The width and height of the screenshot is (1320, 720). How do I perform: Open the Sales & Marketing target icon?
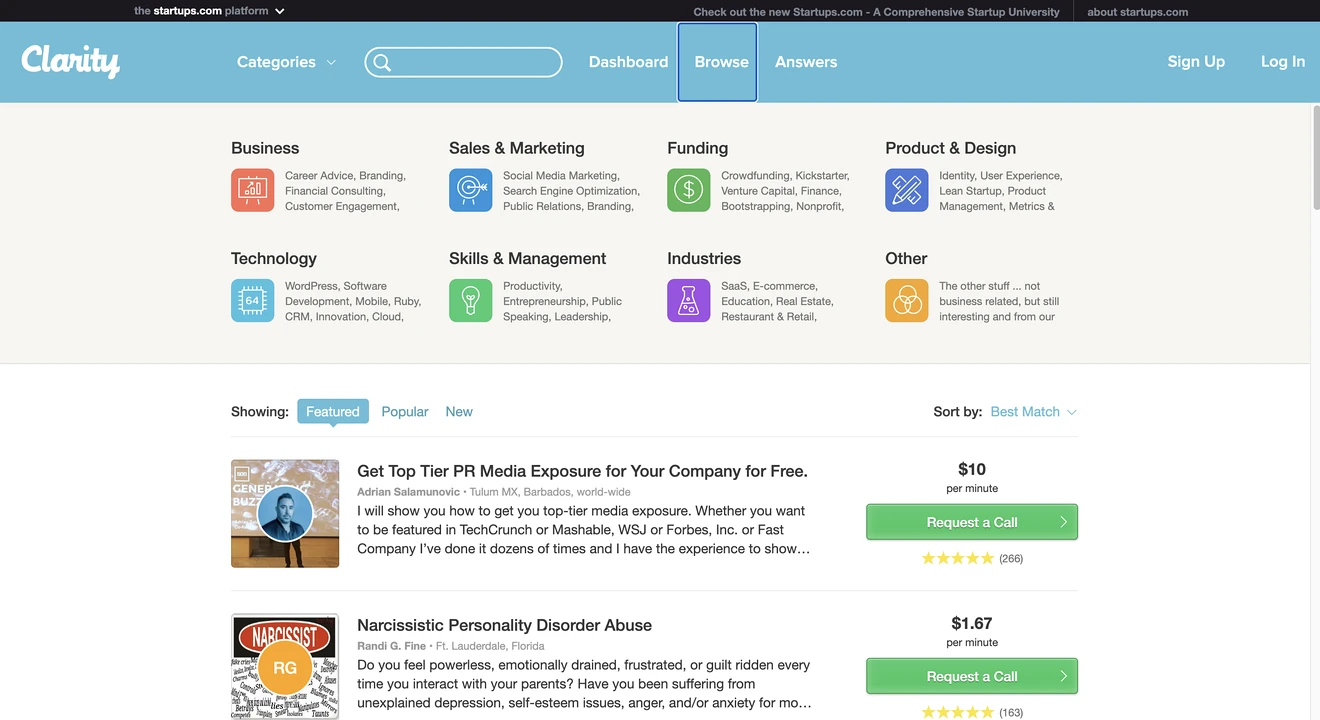click(x=470, y=190)
